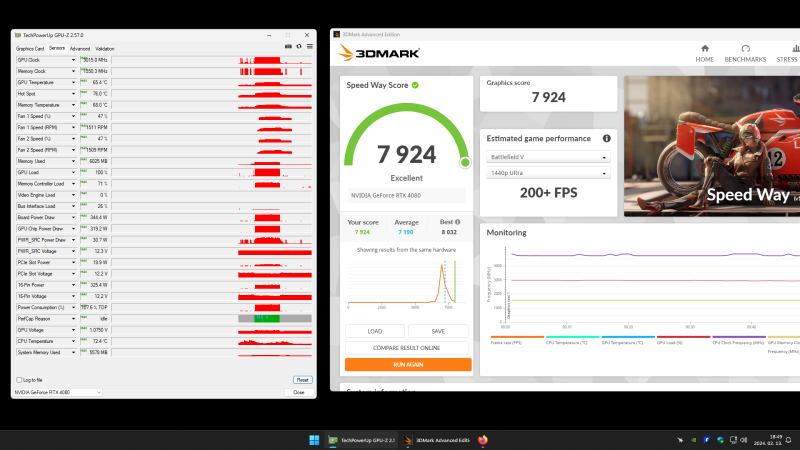Open the notification bell in system tray
Screen dimensions: 800x450
788,440
